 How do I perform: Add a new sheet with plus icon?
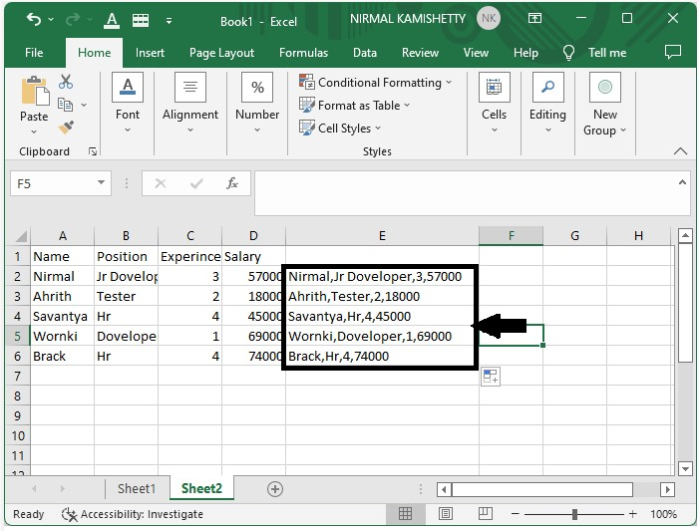pyautogui.click(x=275, y=489)
